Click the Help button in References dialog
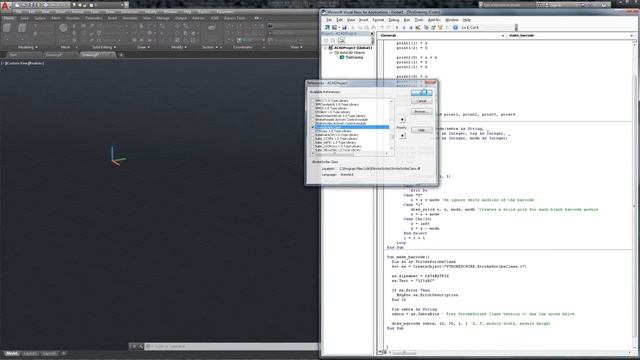The height and width of the screenshot is (360, 640). 421,130
